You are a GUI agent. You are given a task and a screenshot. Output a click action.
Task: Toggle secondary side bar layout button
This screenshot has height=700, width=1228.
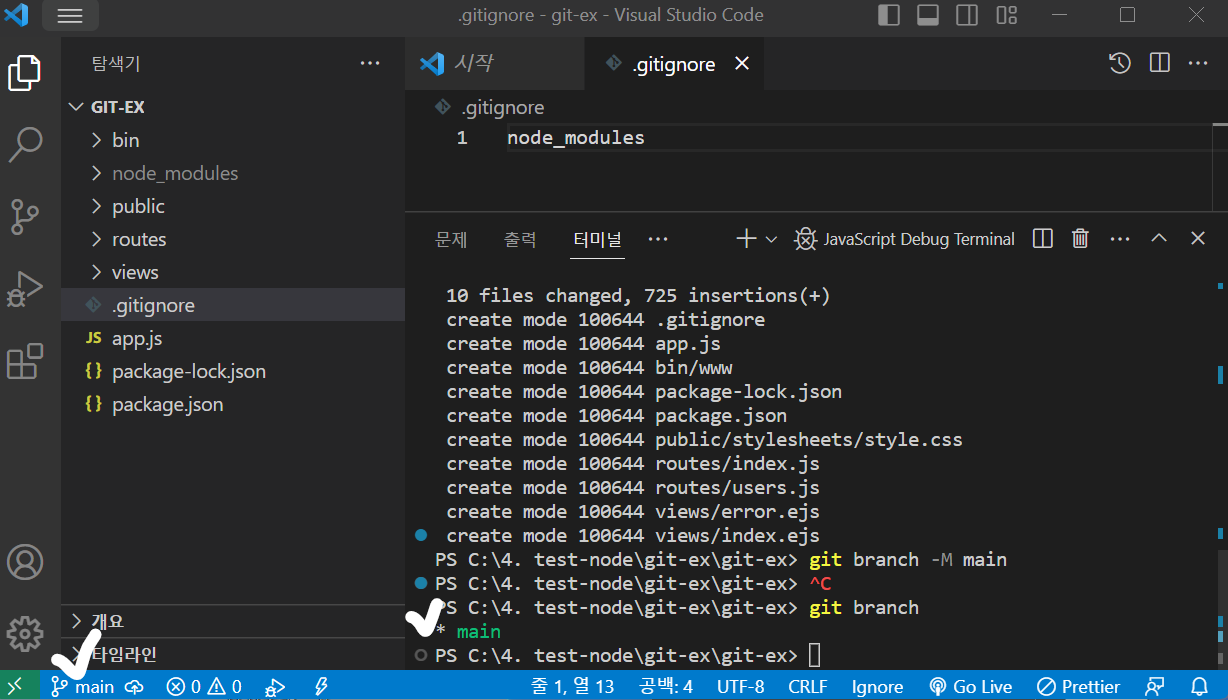point(967,15)
